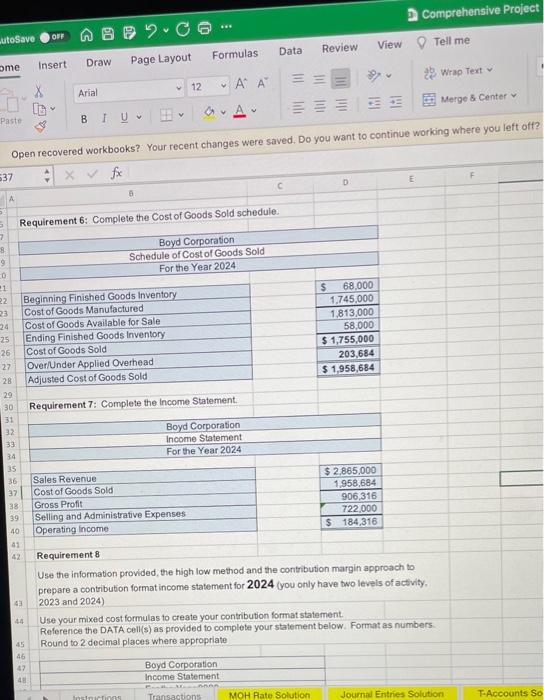Select Operating Income value 184,316
The image size is (544, 700).
coord(352,521)
